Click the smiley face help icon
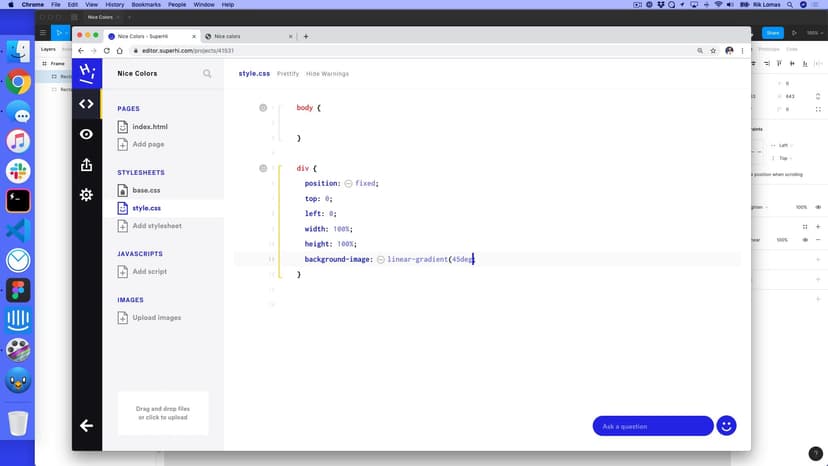828x466 pixels. tap(727, 426)
